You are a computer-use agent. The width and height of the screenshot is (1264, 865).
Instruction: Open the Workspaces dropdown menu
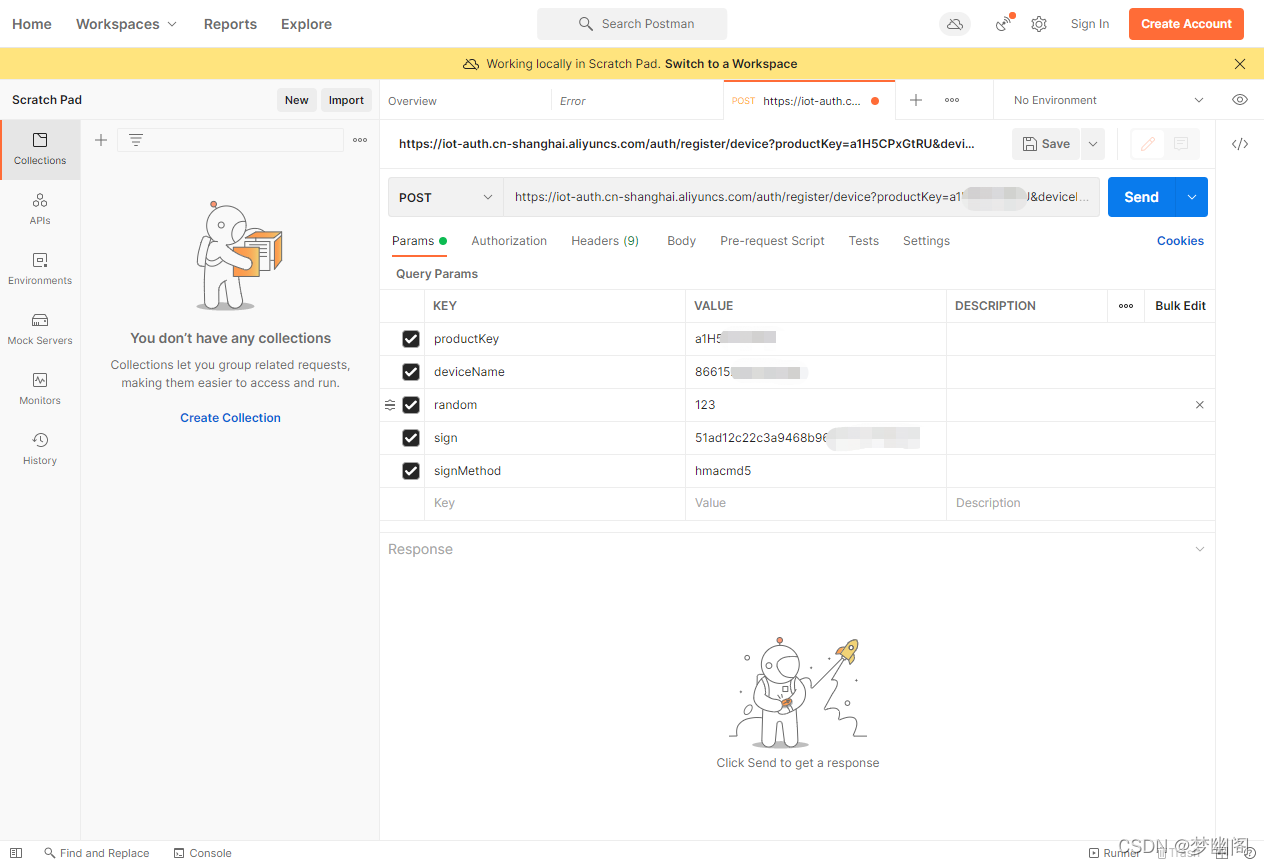pyautogui.click(x=126, y=24)
